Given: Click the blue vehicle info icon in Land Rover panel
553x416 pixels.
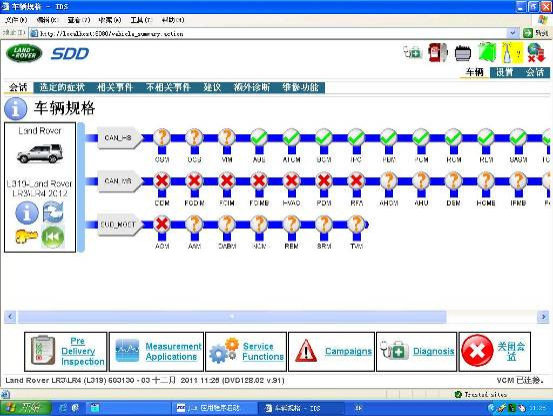Looking at the screenshot, I should tap(27, 213).
